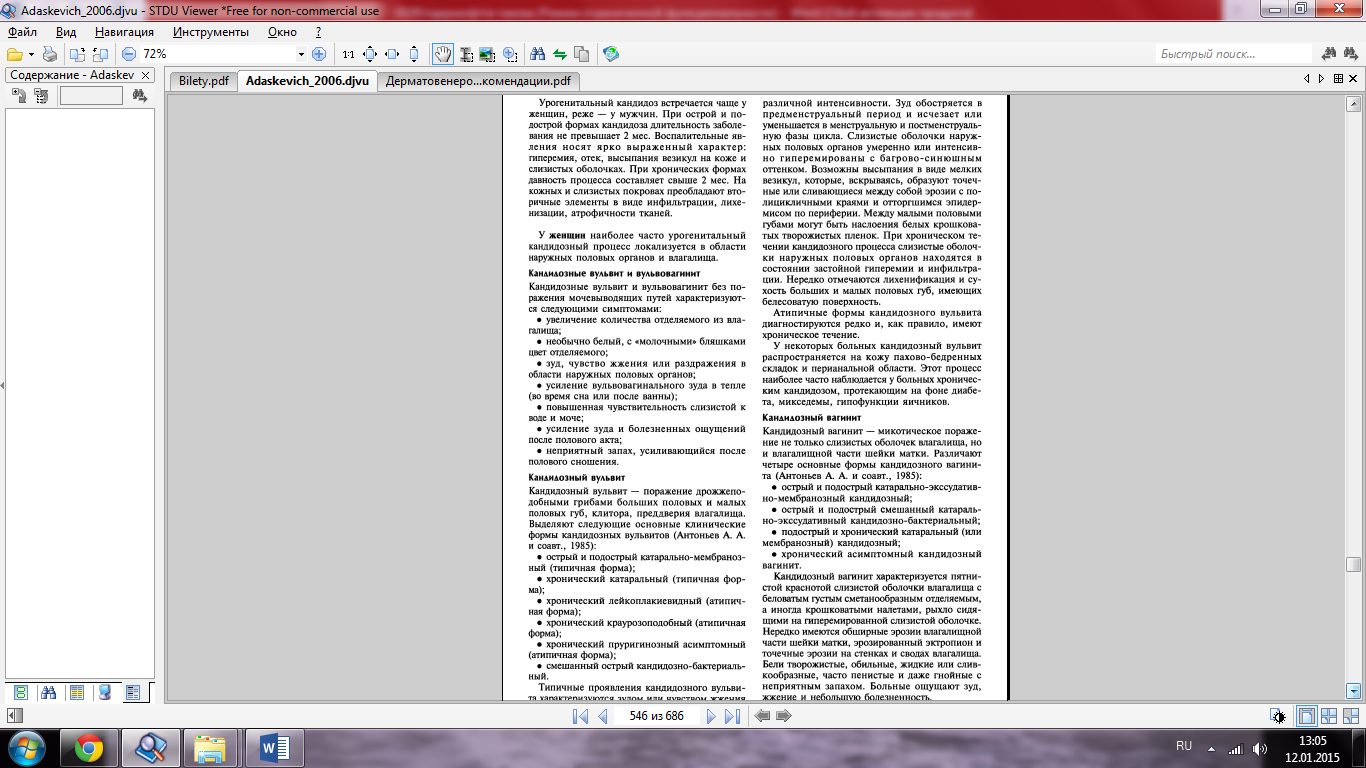Switch to the Bilety.pdf tab
The width and height of the screenshot is (1366, 768).
(x=204, y=81)
